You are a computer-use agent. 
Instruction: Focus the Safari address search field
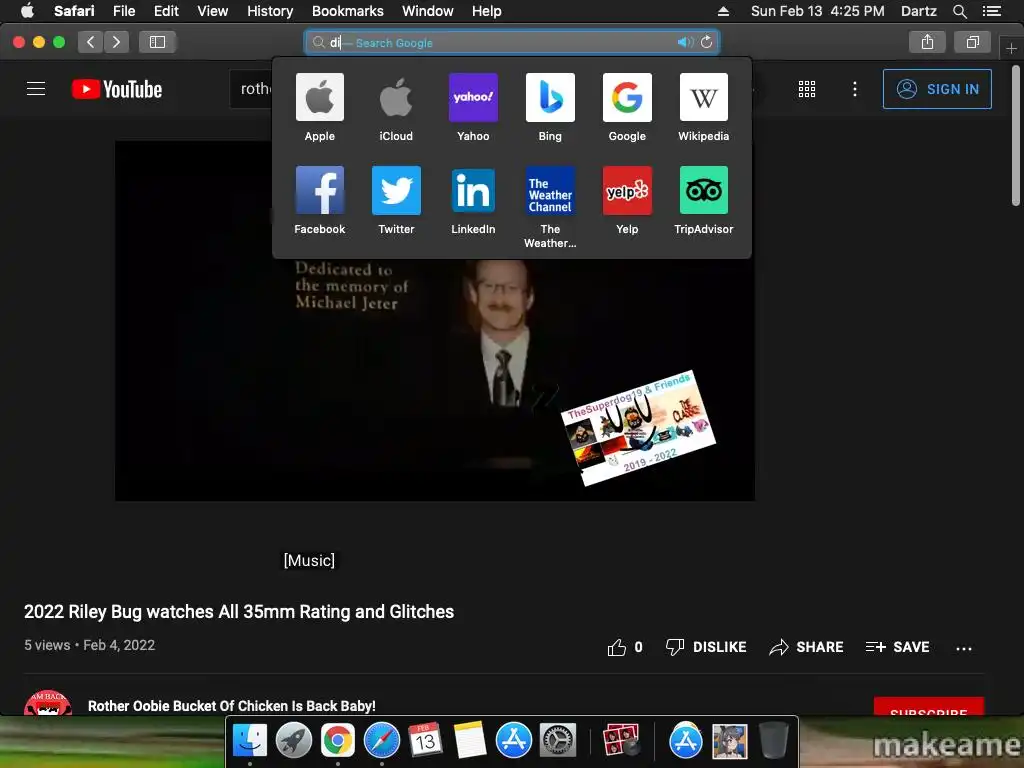(511, 42)
